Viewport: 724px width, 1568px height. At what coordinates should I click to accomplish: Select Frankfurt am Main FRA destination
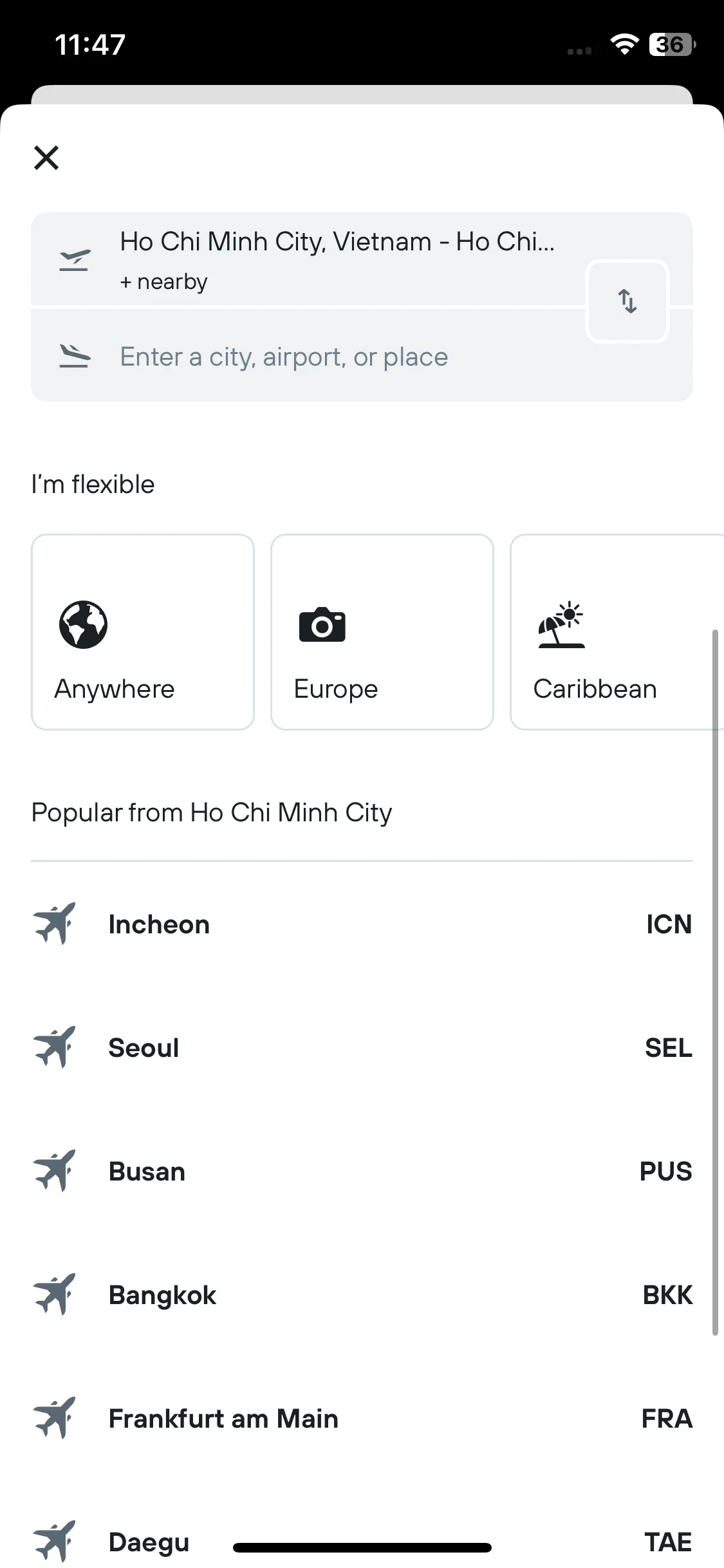[x=362, y=1418]
